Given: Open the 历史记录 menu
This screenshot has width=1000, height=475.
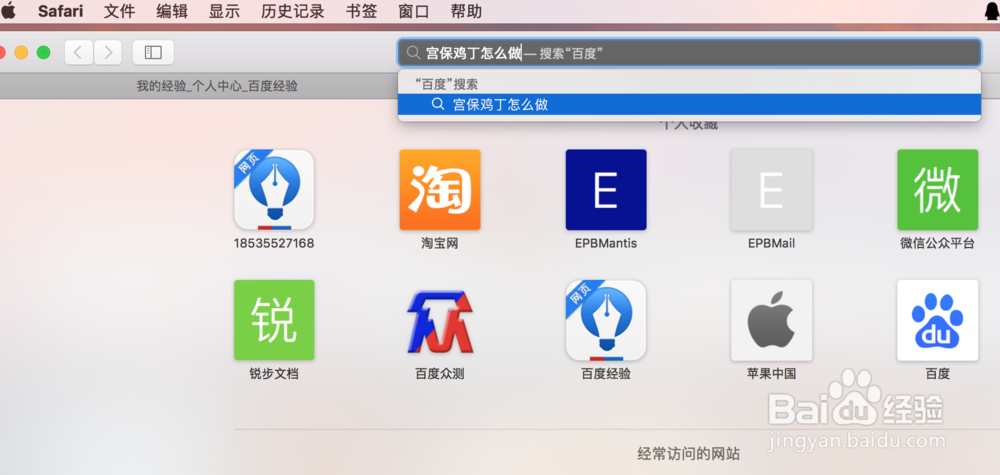Looking at the screenshot, I should (293, 11).
